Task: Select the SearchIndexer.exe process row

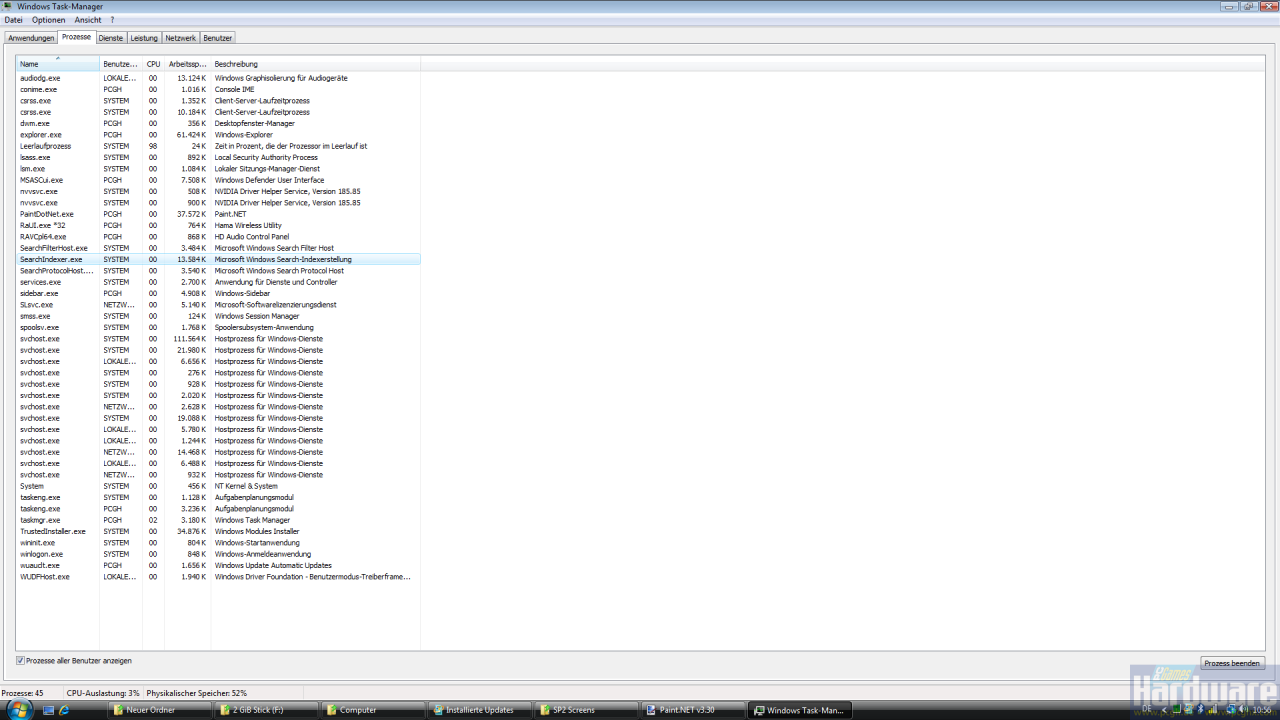Action: pos(218,259)
